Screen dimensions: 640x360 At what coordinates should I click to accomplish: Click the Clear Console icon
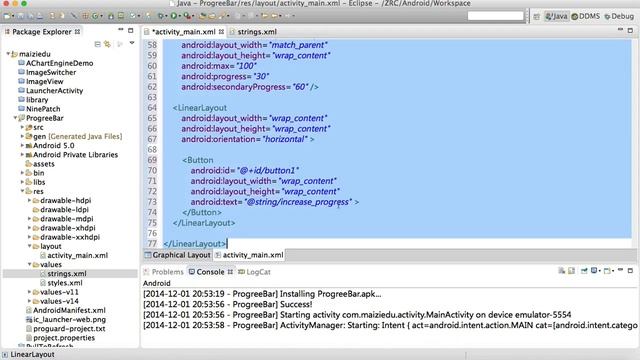pos(562,271)
